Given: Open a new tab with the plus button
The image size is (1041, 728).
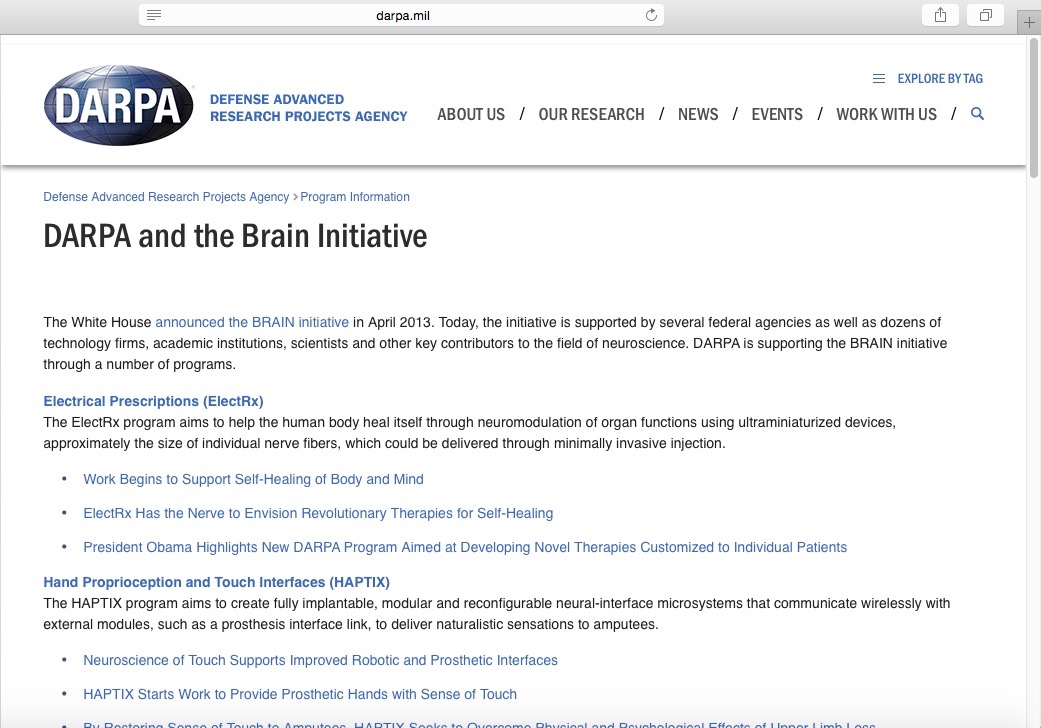Looking at the screenshot, I should (1029, 22).
